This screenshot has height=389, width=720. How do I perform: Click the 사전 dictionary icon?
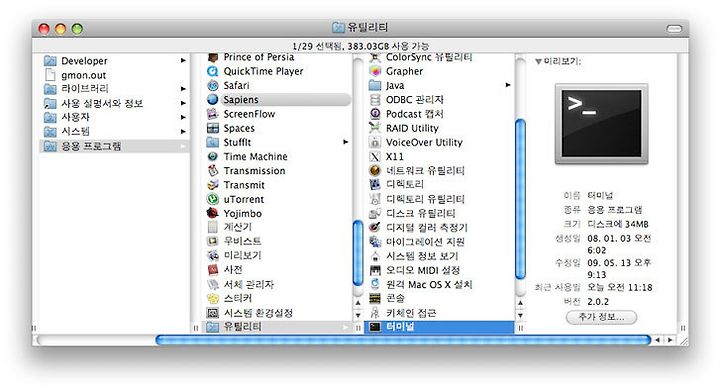point(212,270)
